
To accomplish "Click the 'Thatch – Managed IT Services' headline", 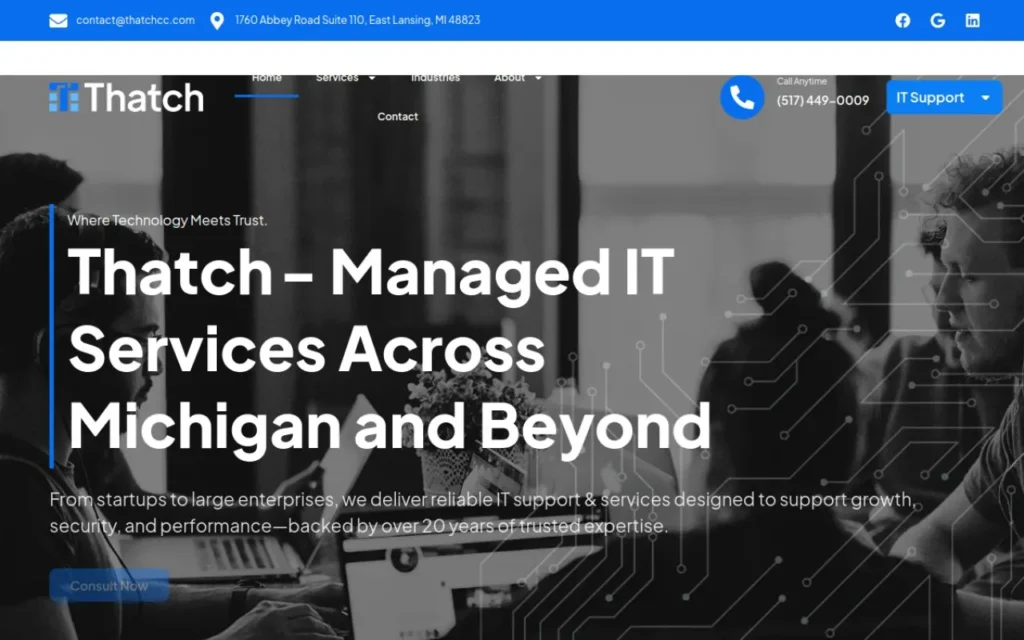I will pos(389,348).
